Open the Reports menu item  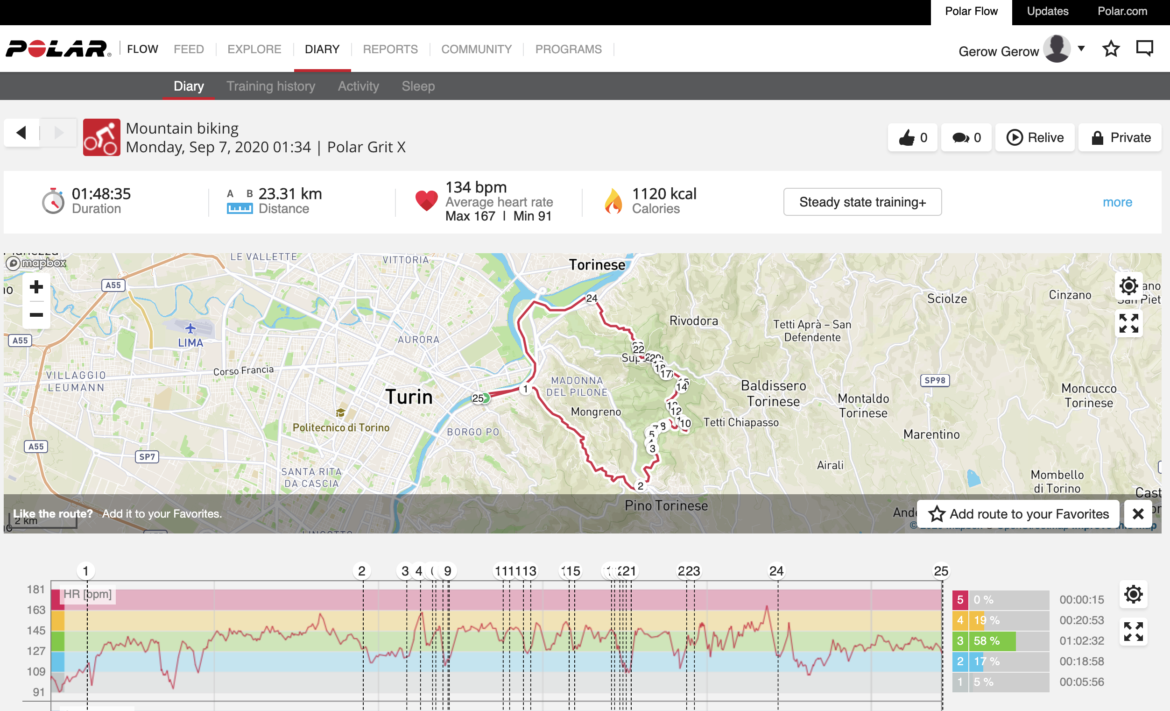[390, 49]
